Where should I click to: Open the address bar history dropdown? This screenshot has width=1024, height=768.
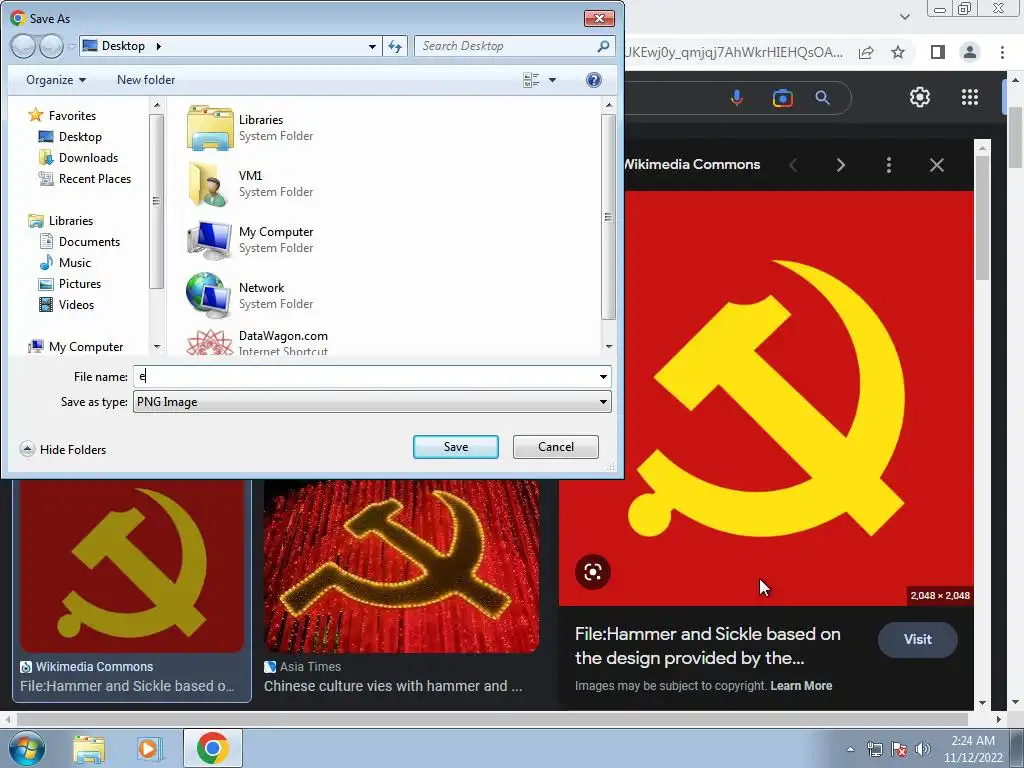tap(372, 46)
